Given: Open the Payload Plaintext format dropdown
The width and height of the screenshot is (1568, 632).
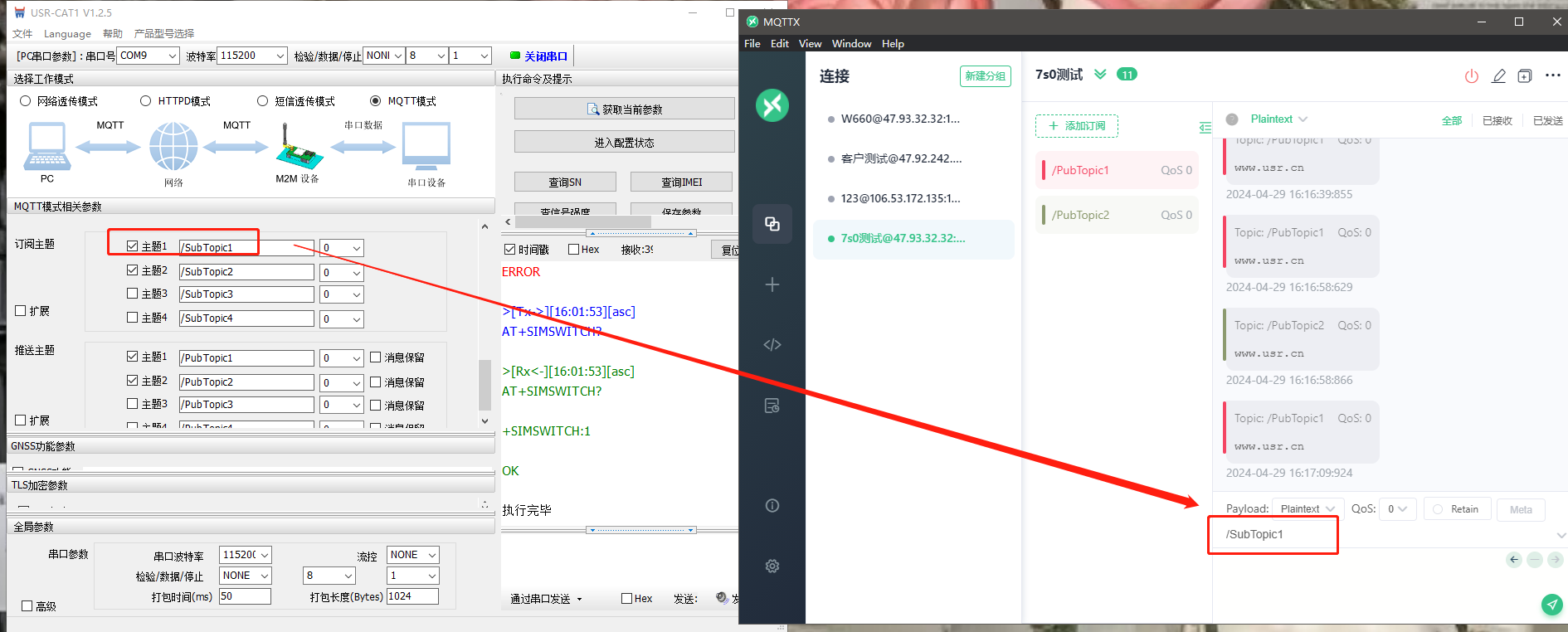Looking at the screenshot, I should tap(1307, 509).
